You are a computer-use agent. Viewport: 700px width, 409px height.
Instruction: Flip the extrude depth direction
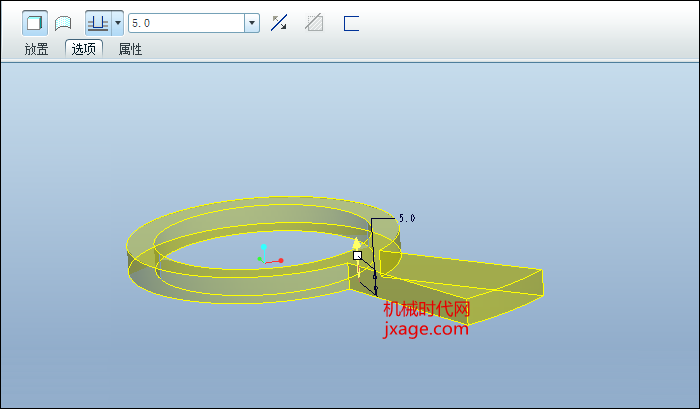279,23
